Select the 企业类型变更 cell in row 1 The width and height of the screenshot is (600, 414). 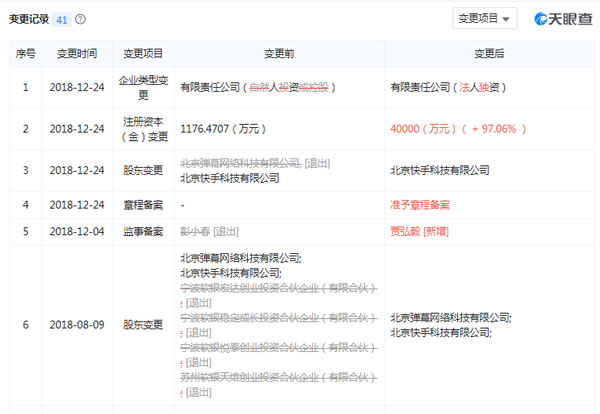(143, 88)
